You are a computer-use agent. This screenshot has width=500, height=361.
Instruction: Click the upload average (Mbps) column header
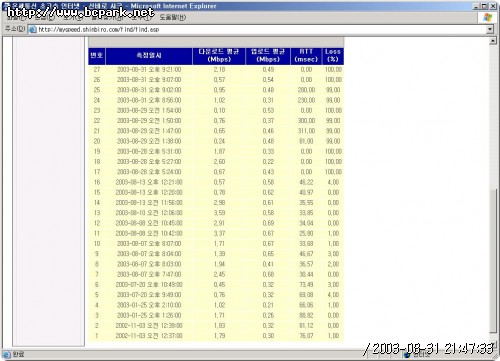pos(268,56)
